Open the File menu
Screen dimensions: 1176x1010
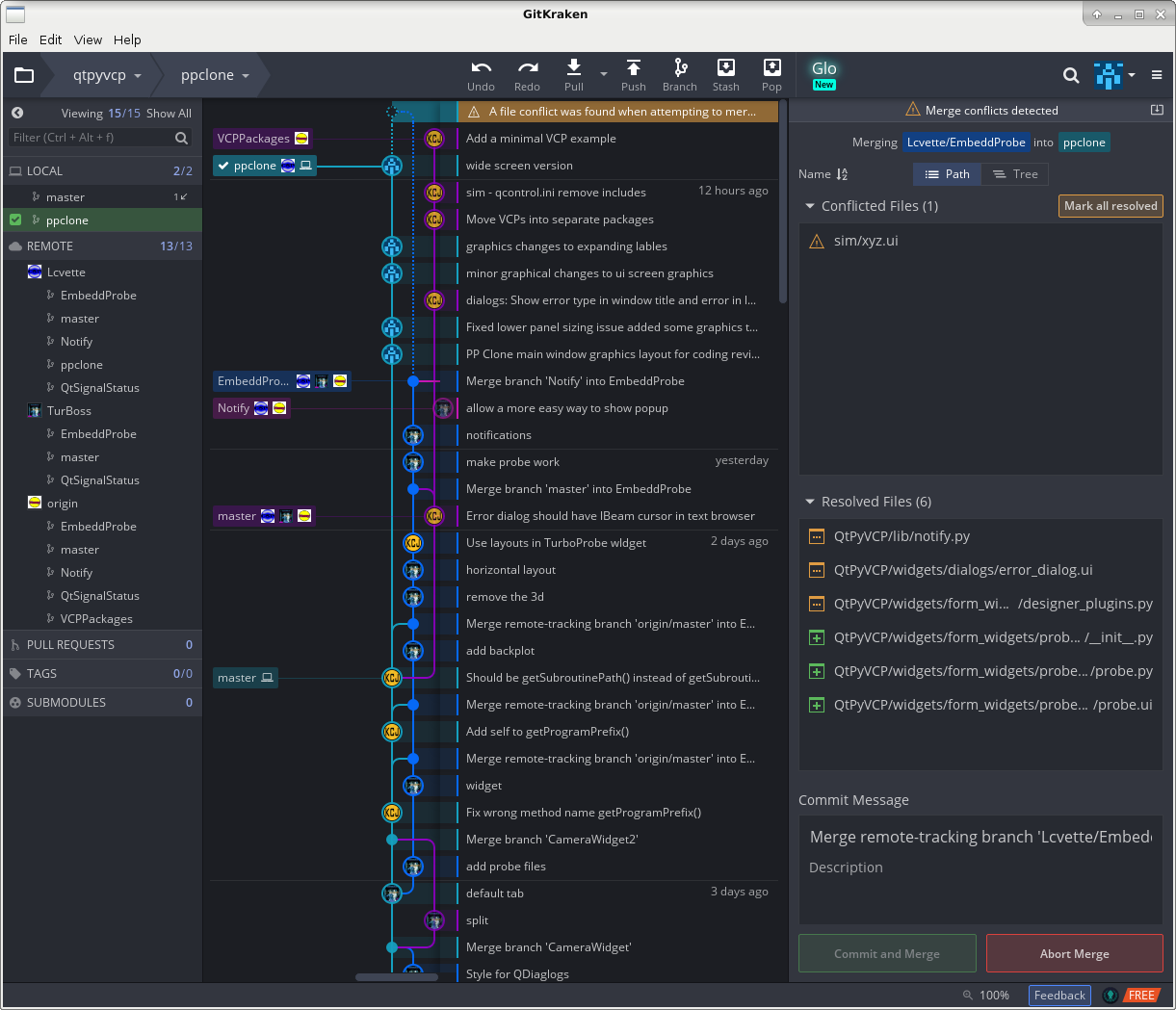[18, 39]
